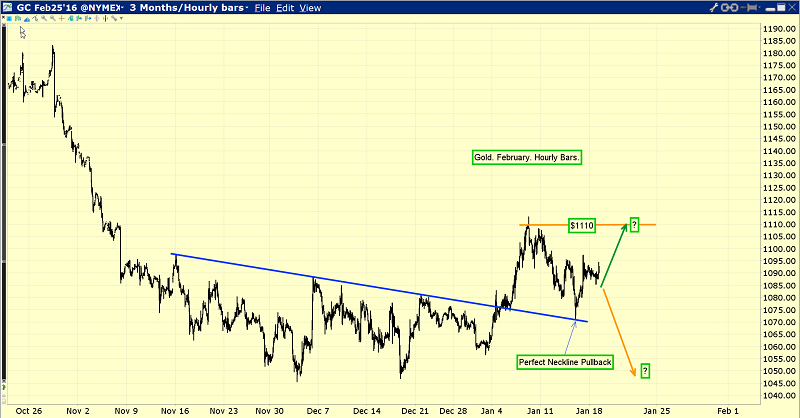This screenshot has width=800, height=418.
Task: Click the blue mountain area-chart toolbar icon
Action: click(27, 19)
